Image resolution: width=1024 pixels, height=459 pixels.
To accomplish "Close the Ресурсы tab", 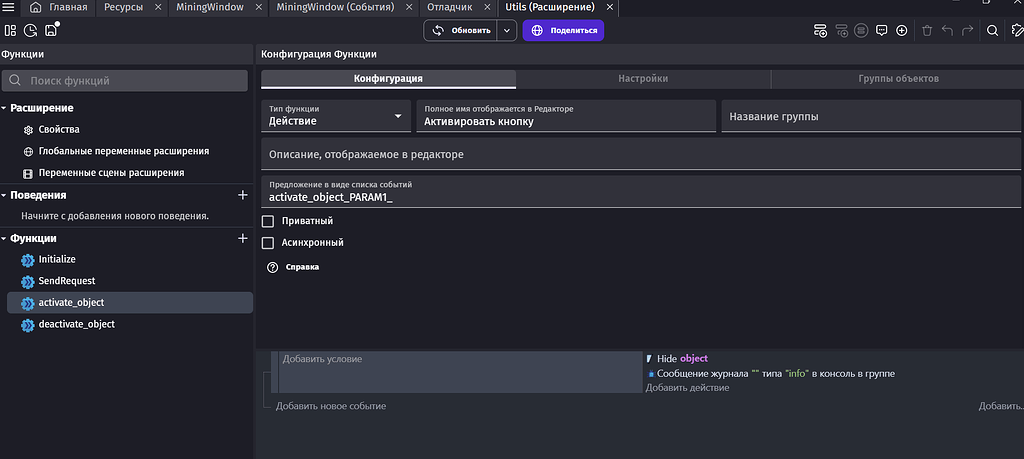I will tap(158, 7).
